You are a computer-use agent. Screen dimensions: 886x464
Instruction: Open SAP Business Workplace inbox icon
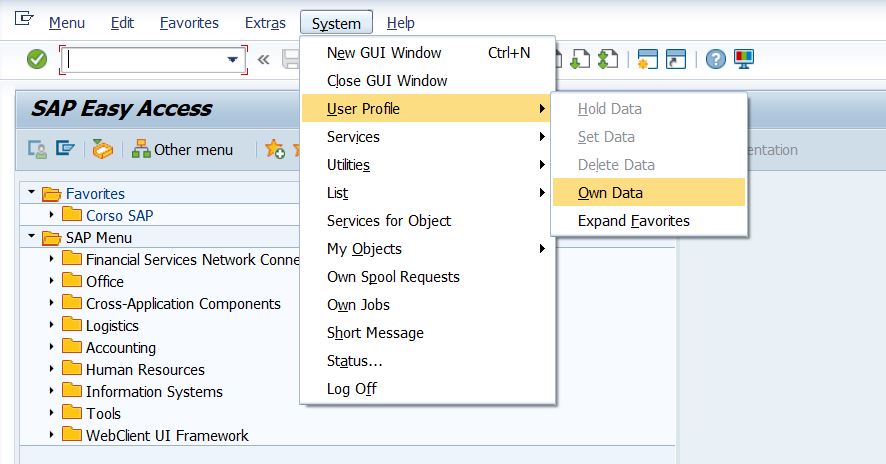pos(102,149)
